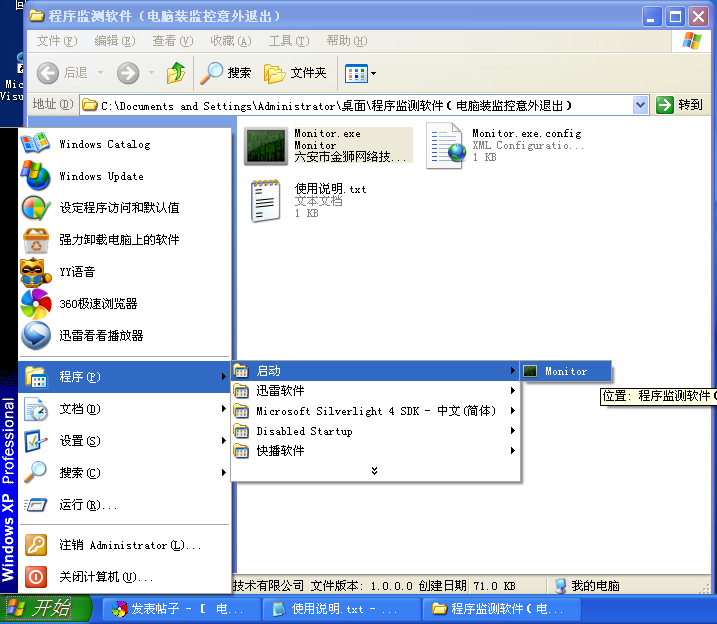This screenshot has width=717, height=624.
Task: Select the 启动 Startup folder in Programs
Action: coord(375,371)
